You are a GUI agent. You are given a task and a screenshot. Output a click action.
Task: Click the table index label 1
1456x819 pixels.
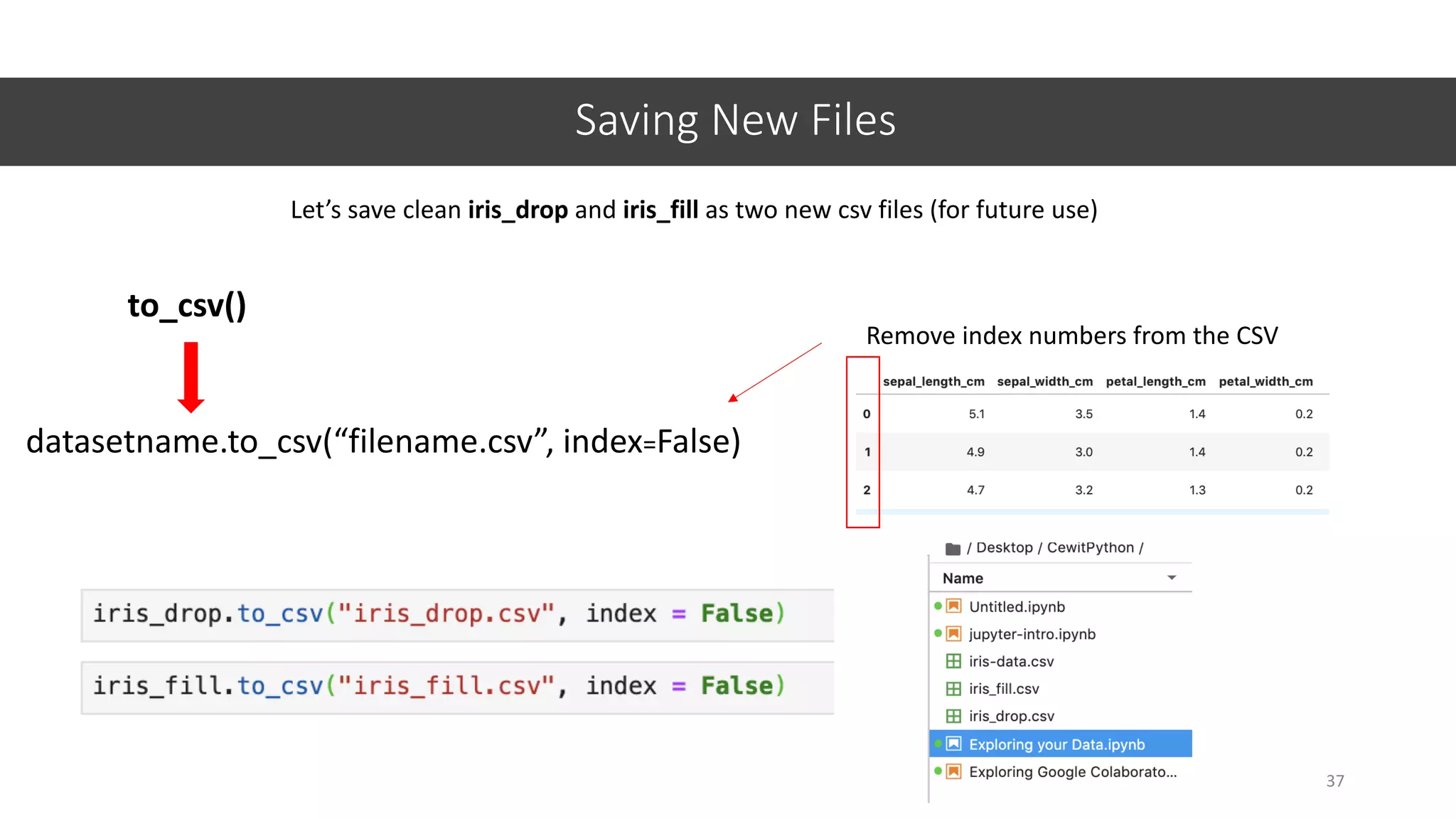click(x=867, y=452)
